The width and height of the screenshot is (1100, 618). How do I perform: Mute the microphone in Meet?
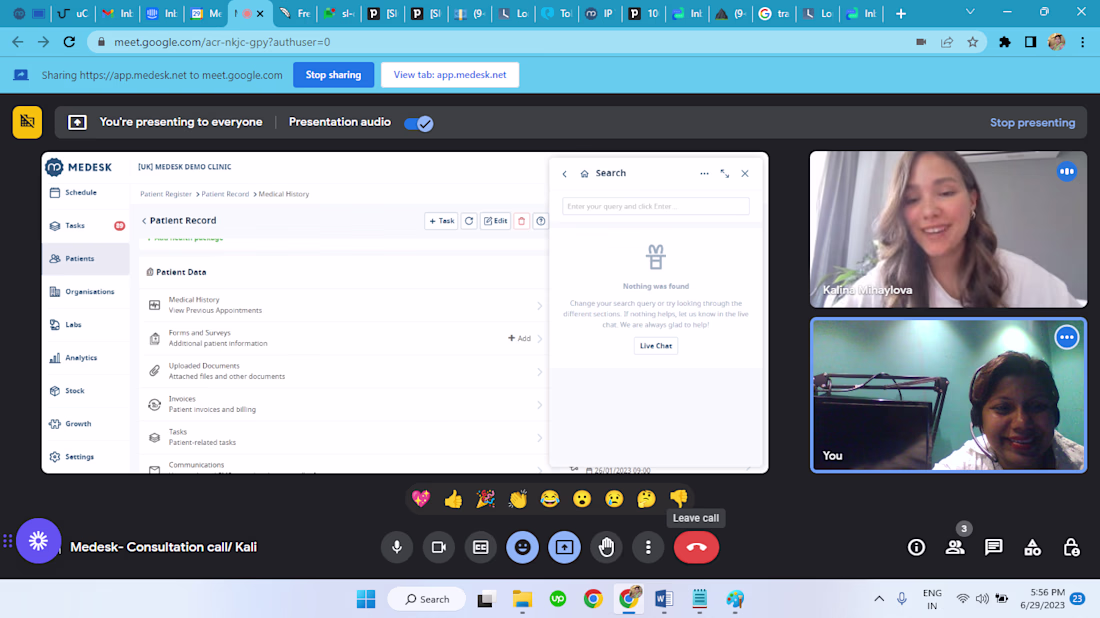point(396,547)
